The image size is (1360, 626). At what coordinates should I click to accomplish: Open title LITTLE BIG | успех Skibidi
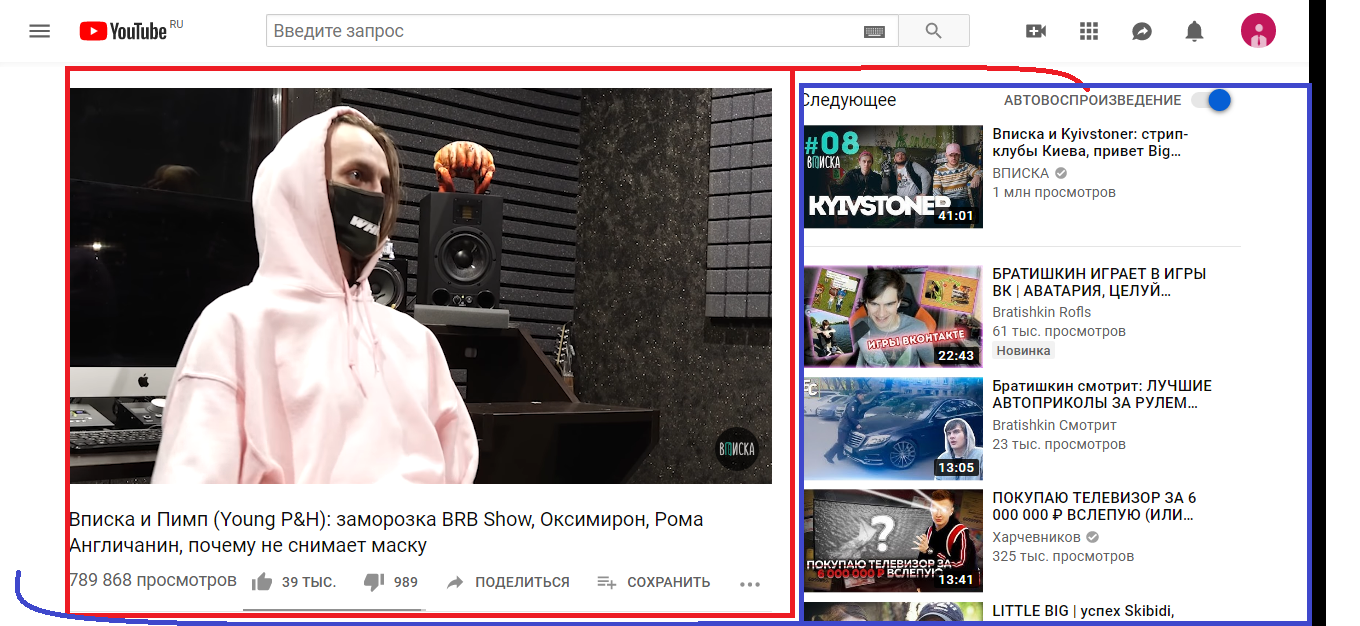pos(1083,611)
